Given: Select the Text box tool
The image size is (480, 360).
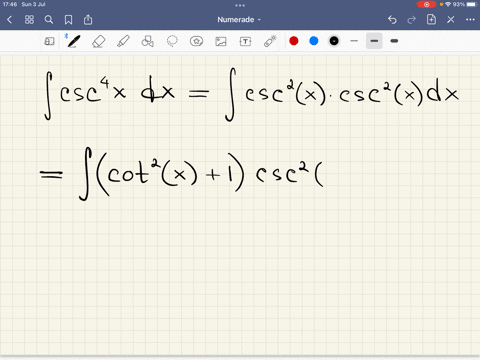Looking at the screenshot, I should pyautogui.click(x=245, y=41).
